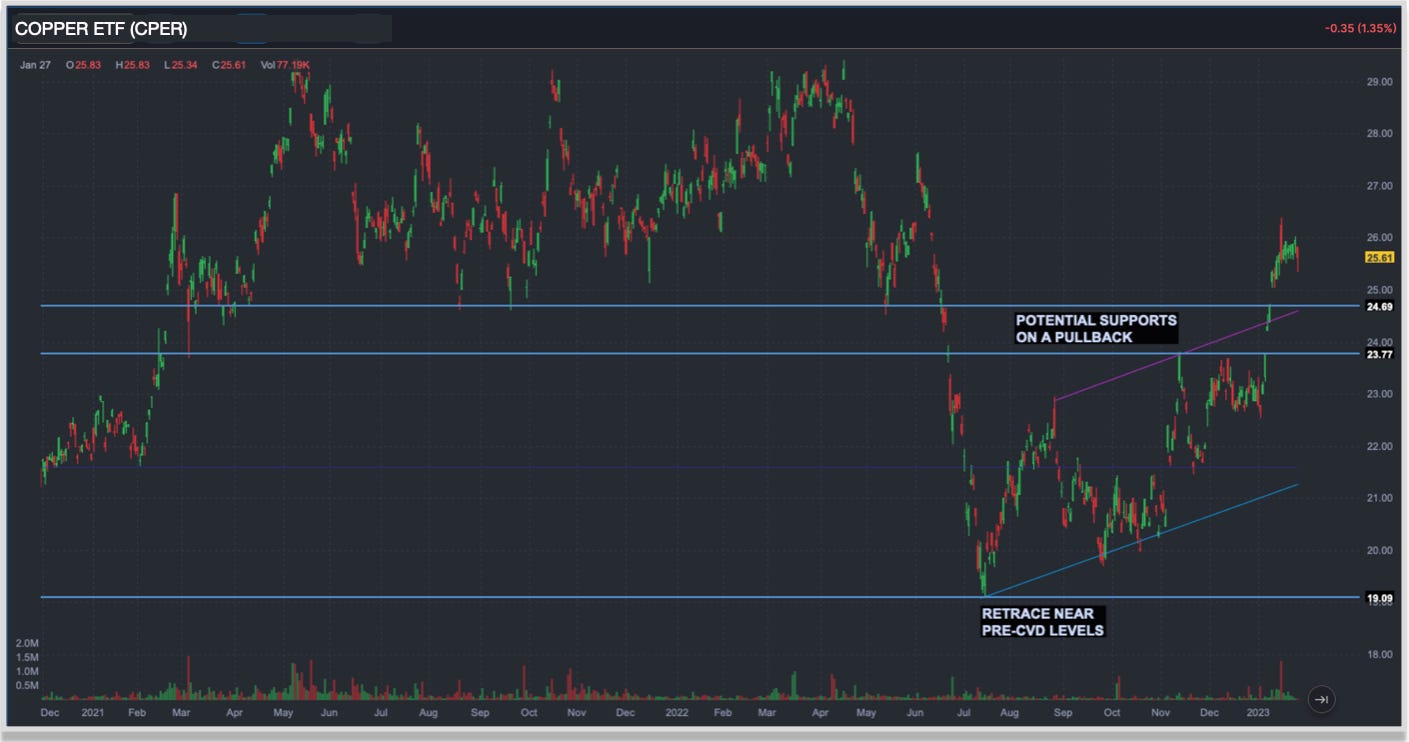Image resolution: width=1409 pixels, height=742 pixels.
Task: Click the 24.69 price level tag
Action: coord(1379,306)
